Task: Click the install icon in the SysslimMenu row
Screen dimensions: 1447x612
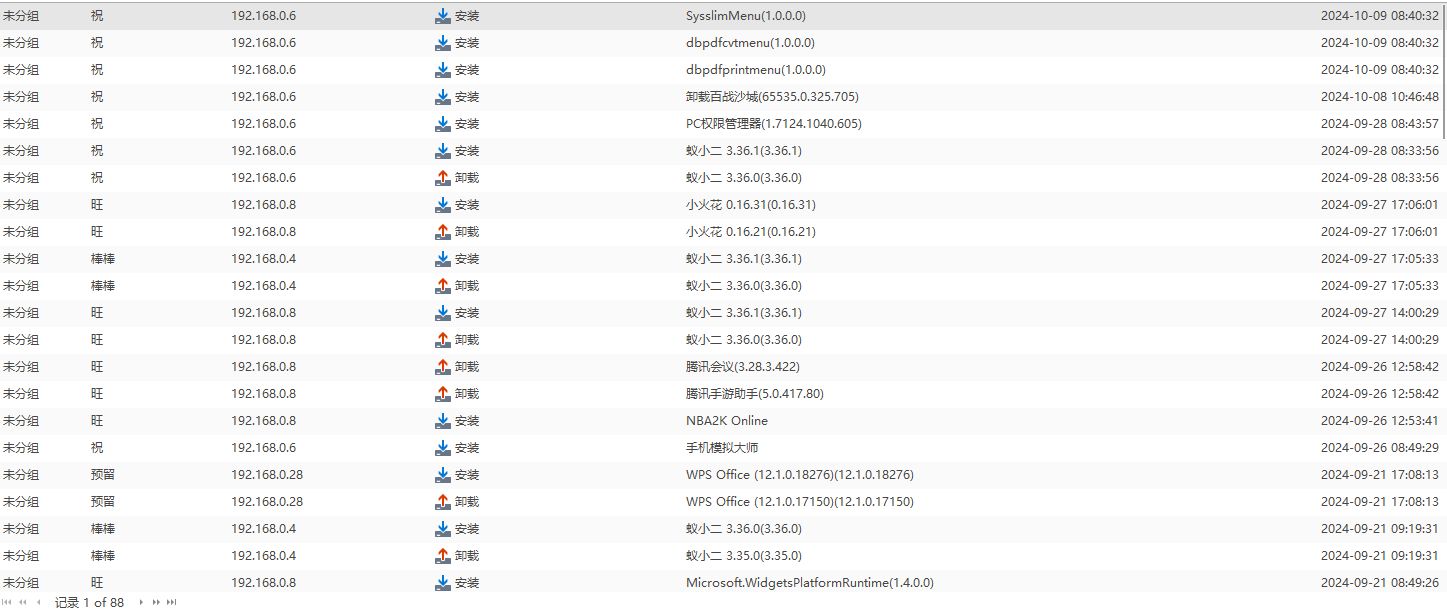Action: click(443, 16)
